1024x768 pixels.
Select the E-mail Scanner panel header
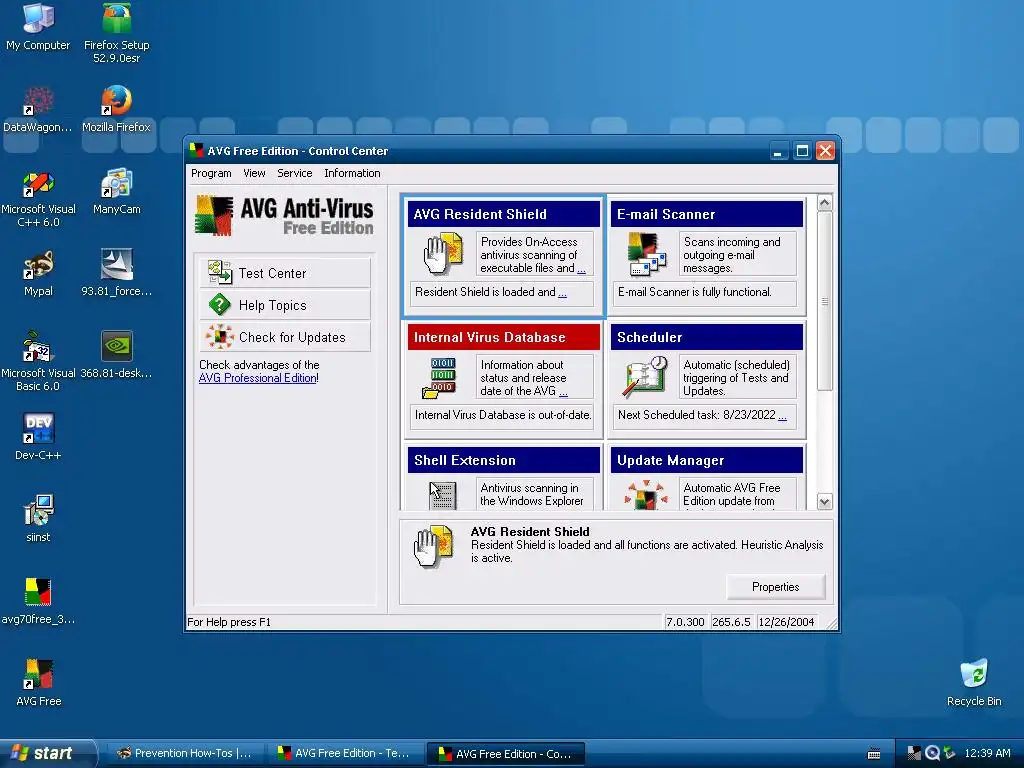click(x=707, y=214)
